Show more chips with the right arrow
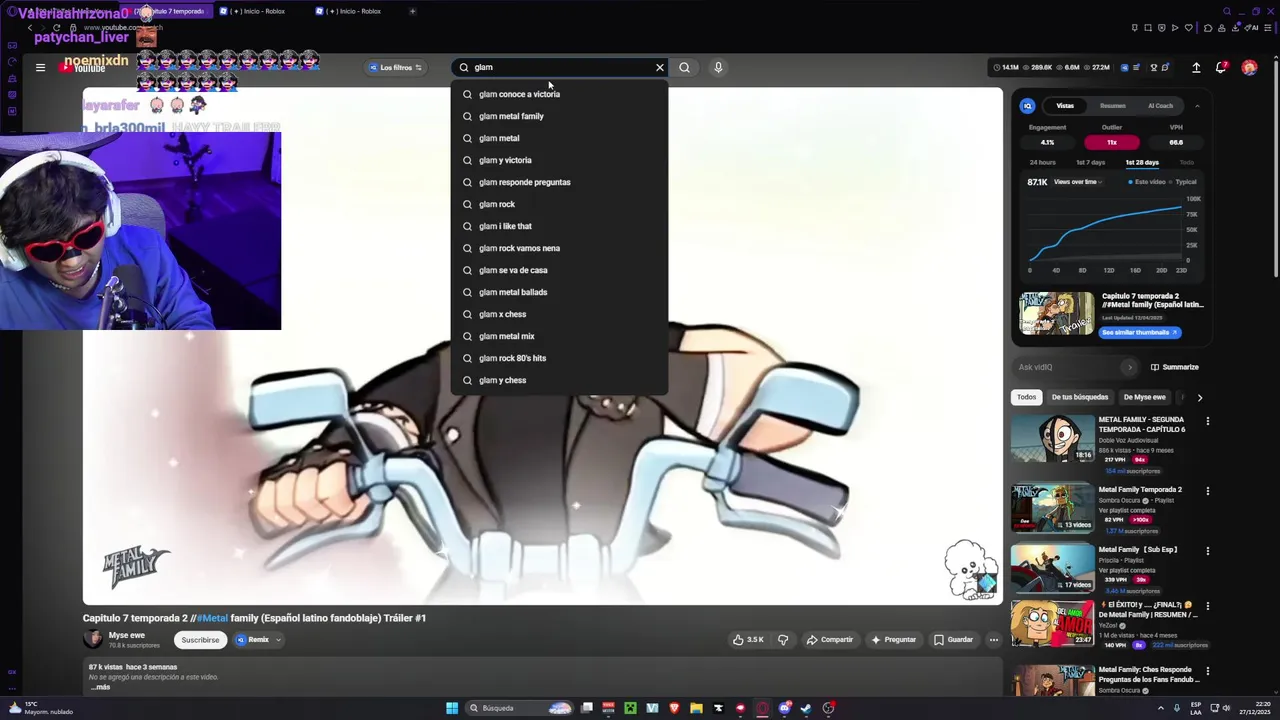Screen dimensions: 1280x720 1199,397
